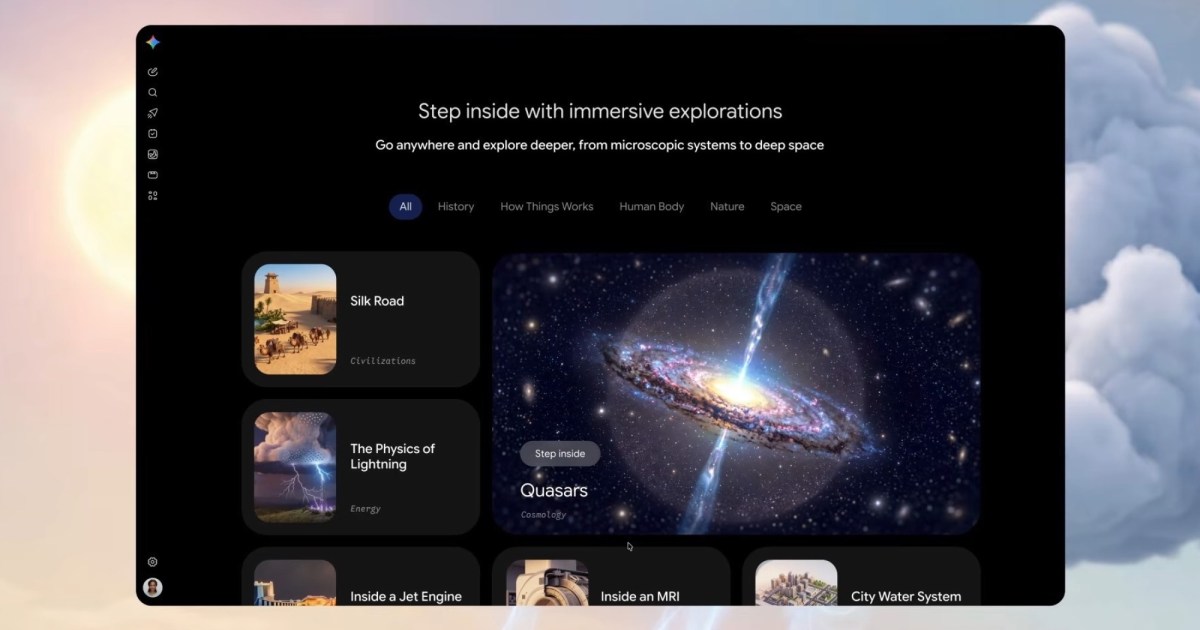Click the lightning storm thumbnail
This screenshot has width=1200, height=630.
[295, 467]
